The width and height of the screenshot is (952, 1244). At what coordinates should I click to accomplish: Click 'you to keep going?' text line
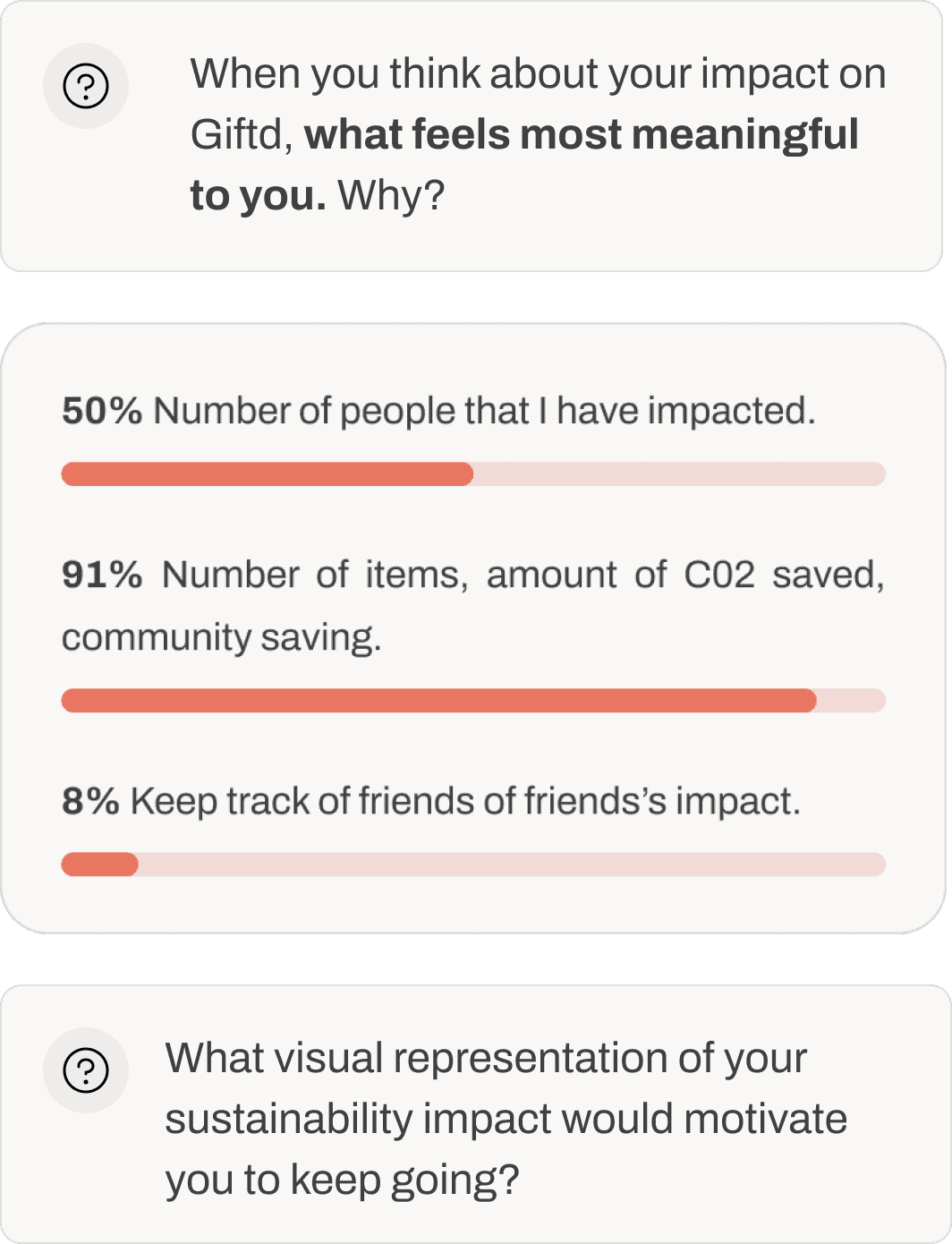342,1180
